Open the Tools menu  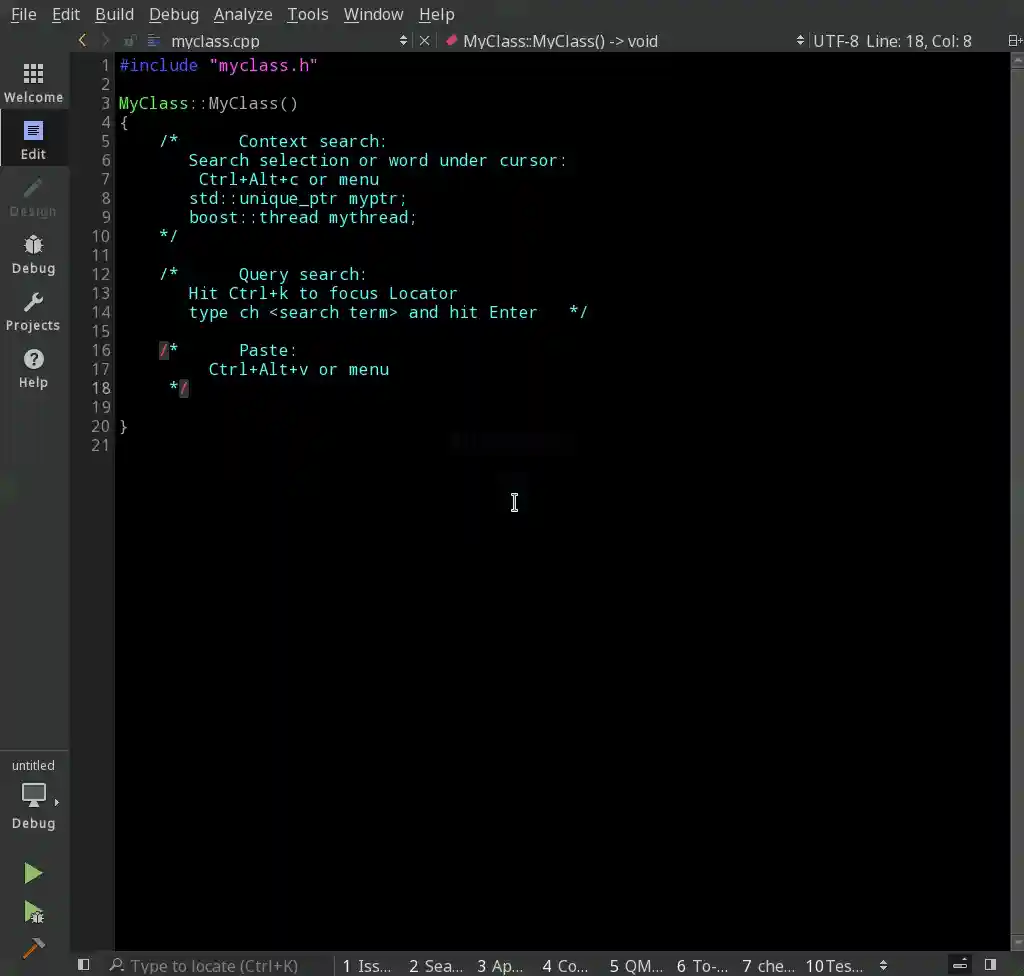307,14
